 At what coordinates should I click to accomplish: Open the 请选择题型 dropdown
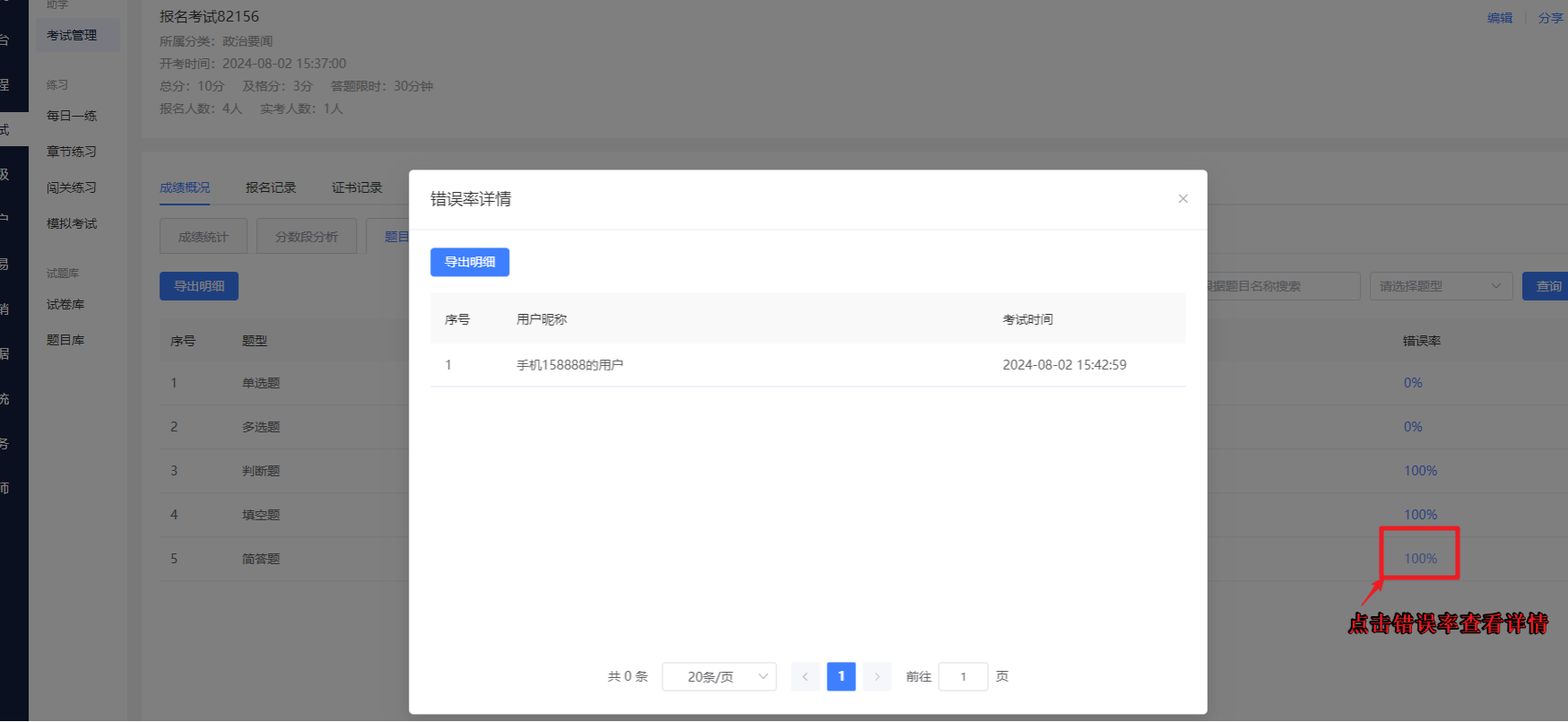(x=1441, y=286)
